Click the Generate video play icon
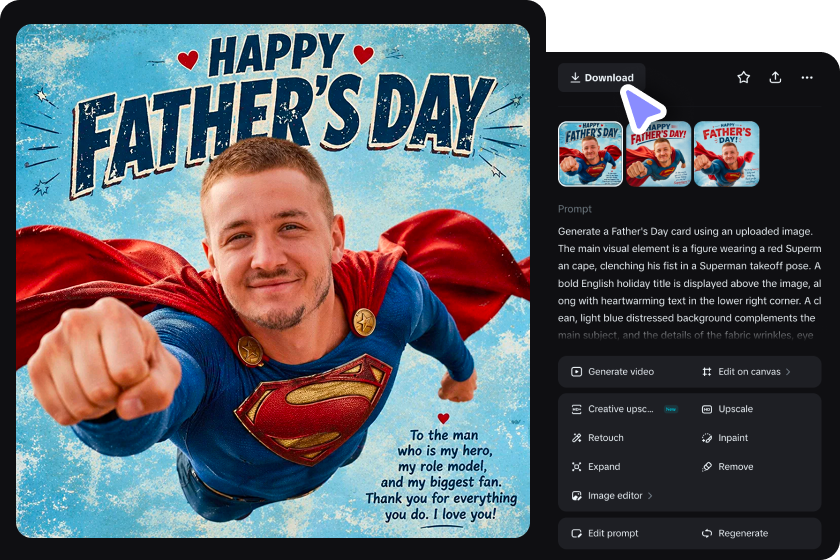Viewport: 840px width, 560px height. tap(576, 371)
